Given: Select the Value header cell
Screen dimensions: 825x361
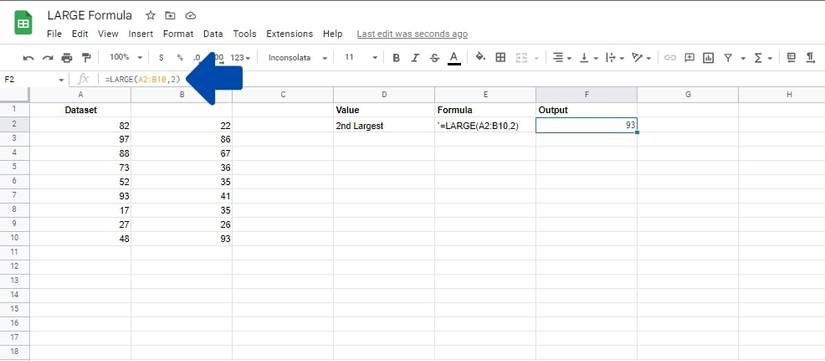Looking at the screenshot, I should coord(384,111).
